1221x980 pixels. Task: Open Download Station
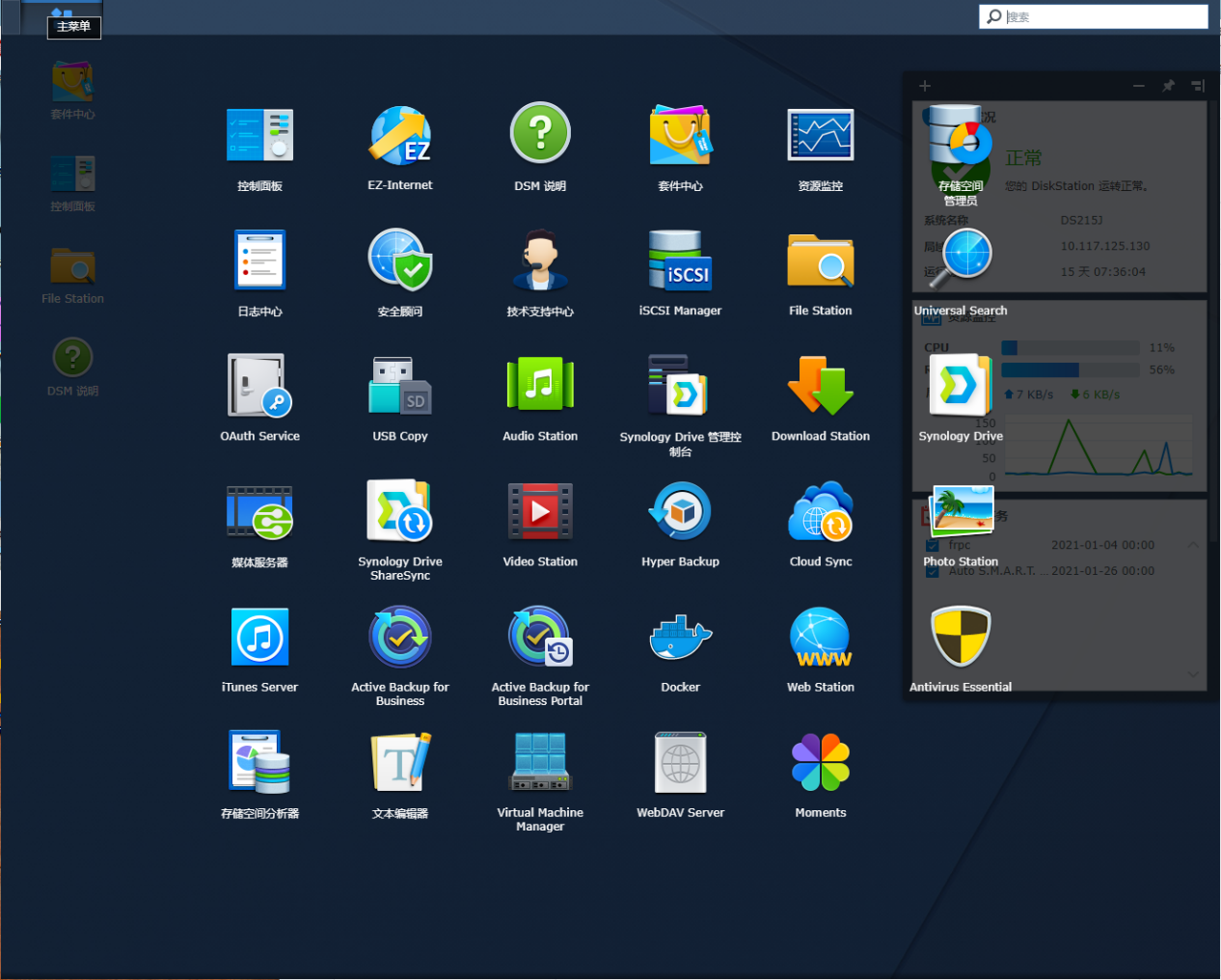[x=820, y=387]
